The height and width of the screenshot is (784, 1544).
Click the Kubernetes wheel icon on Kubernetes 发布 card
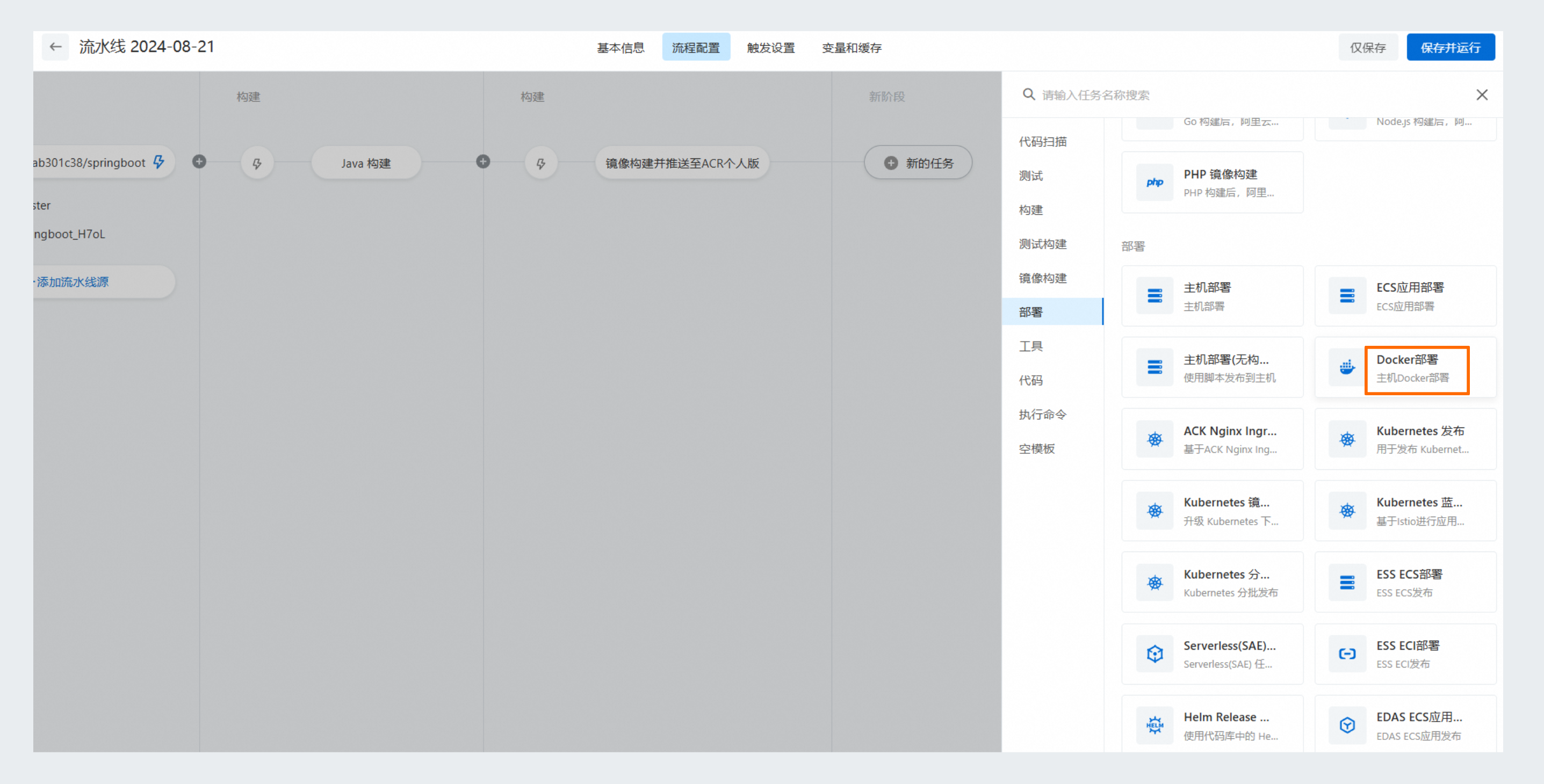pos(1347,439)
